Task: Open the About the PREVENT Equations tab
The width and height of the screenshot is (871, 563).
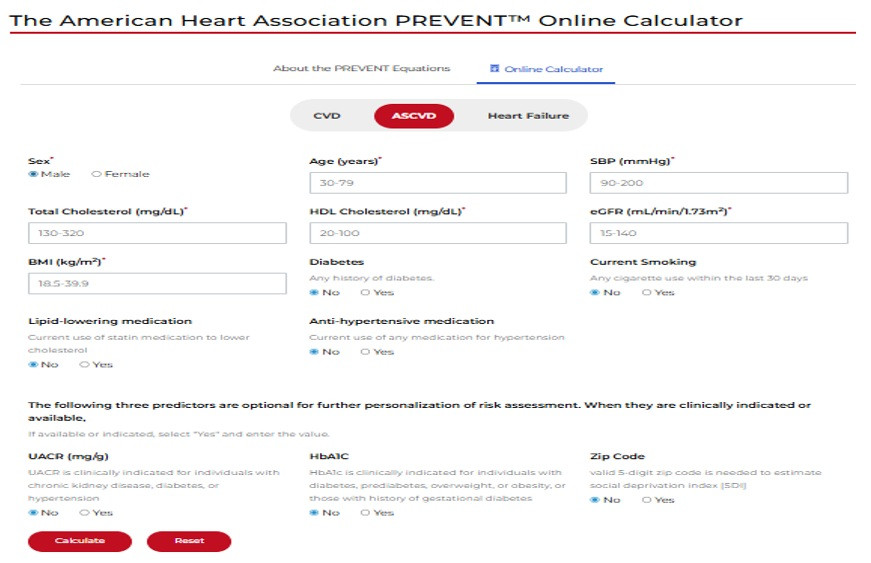Action: tap(361, 68)
